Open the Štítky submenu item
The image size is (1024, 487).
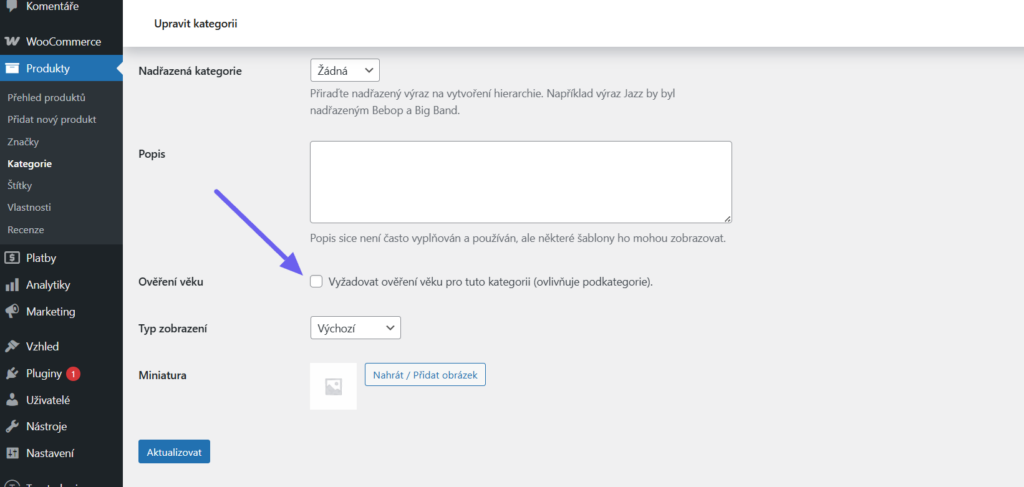[21, 185]
